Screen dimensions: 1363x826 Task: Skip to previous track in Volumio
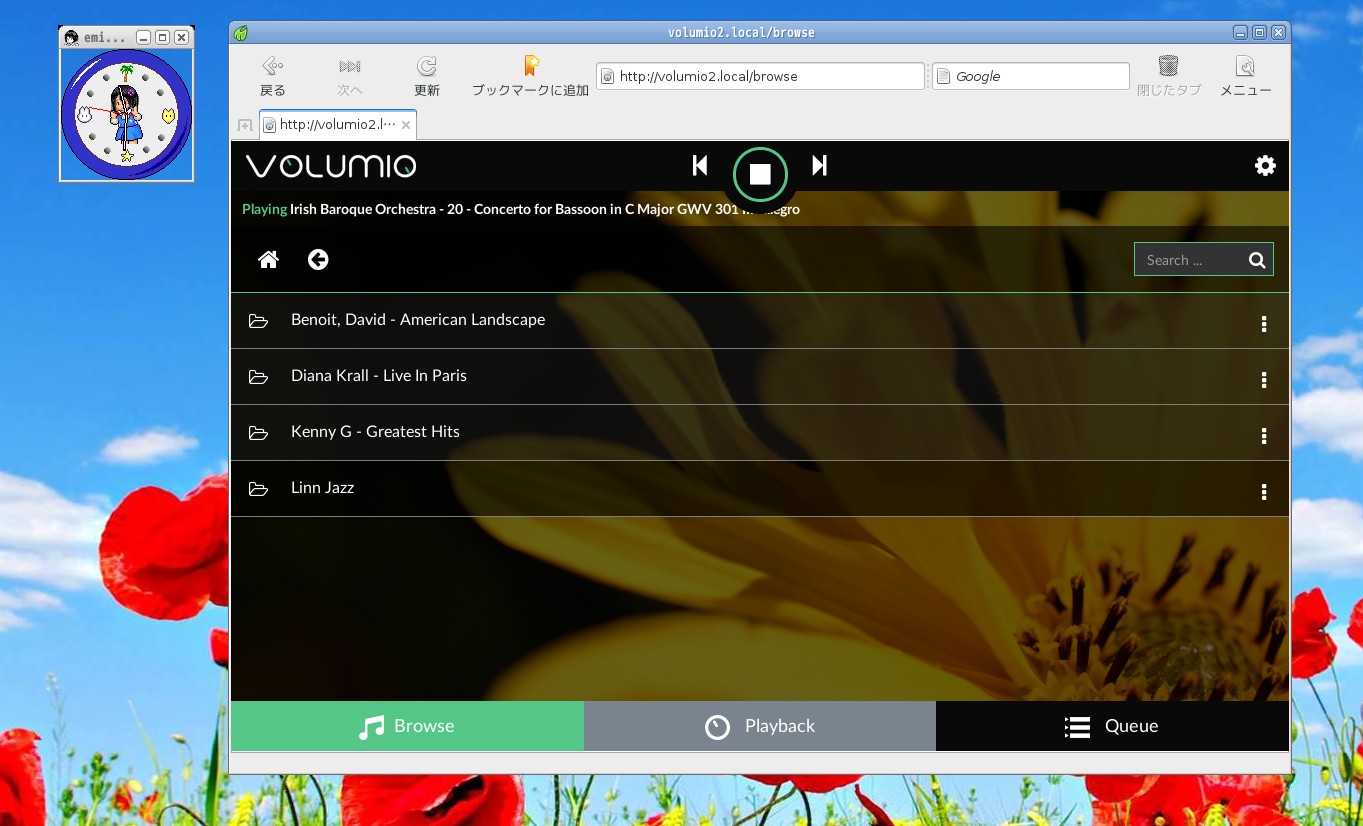point(700,166)
